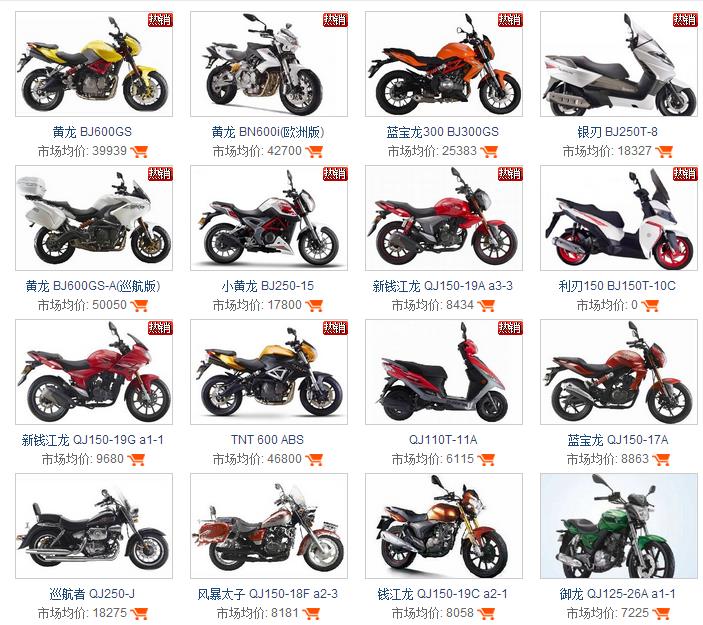
Task: Click the cart icon for 银刃 BJ250T-8
Action: pos(664,152)
